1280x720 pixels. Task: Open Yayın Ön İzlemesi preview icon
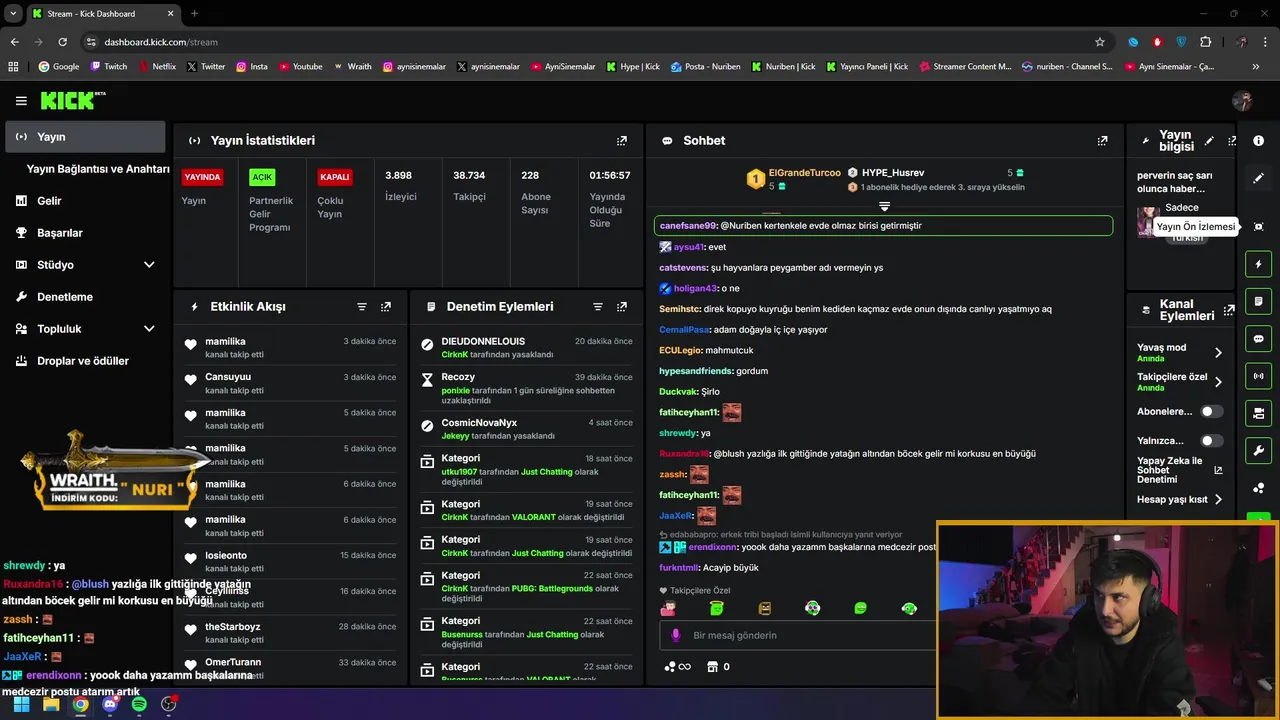(x=1259, y=227)
